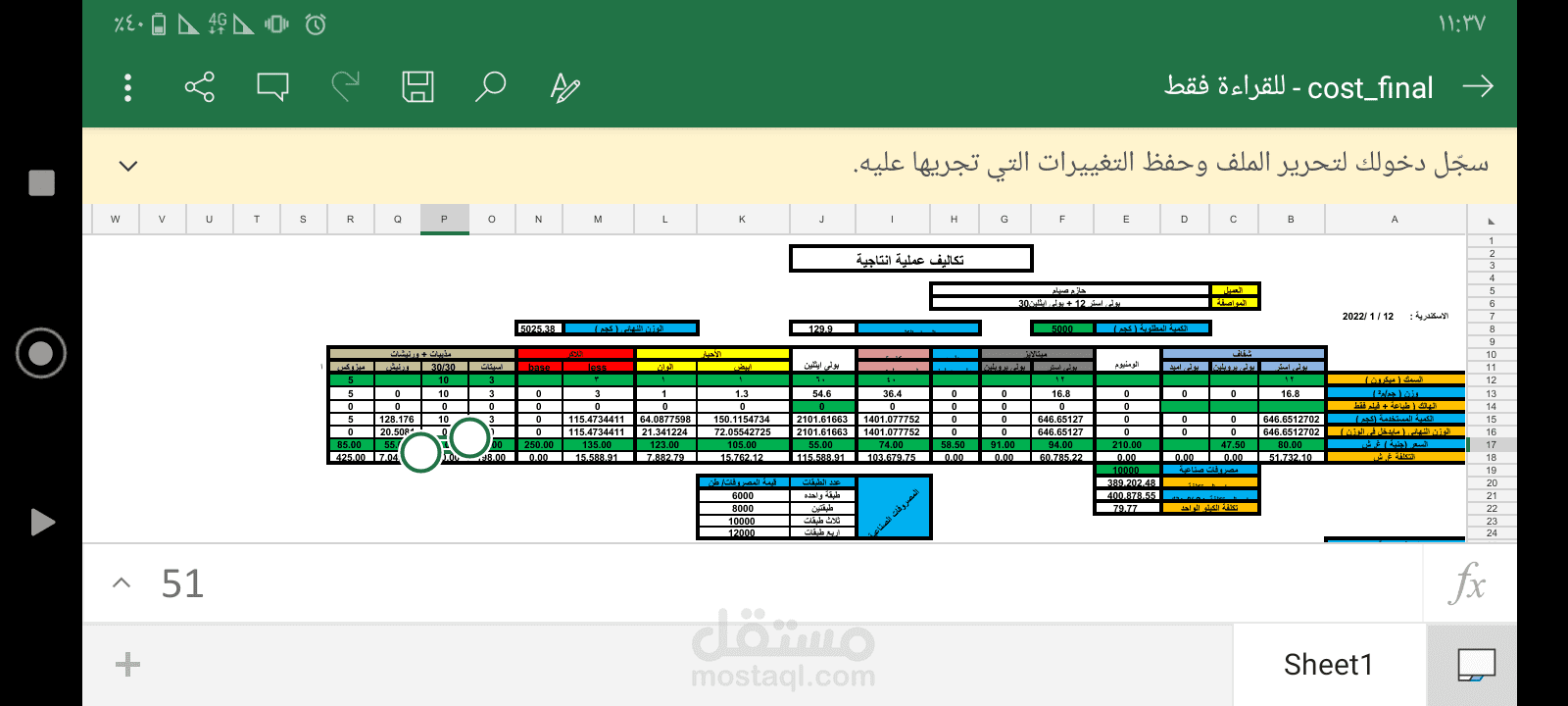Select cell with value 79.77
The image size is (1568, 706).
1127,508
